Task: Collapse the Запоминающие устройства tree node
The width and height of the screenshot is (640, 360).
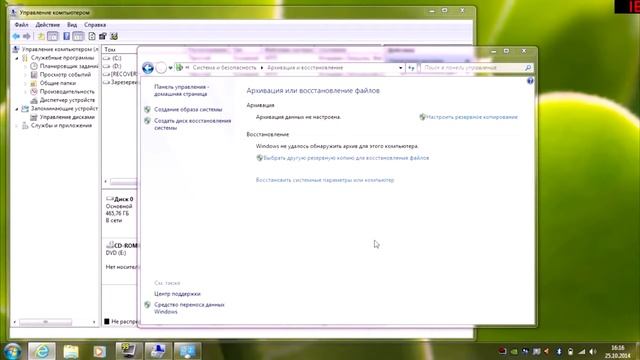Action: (x=17, y=109)
